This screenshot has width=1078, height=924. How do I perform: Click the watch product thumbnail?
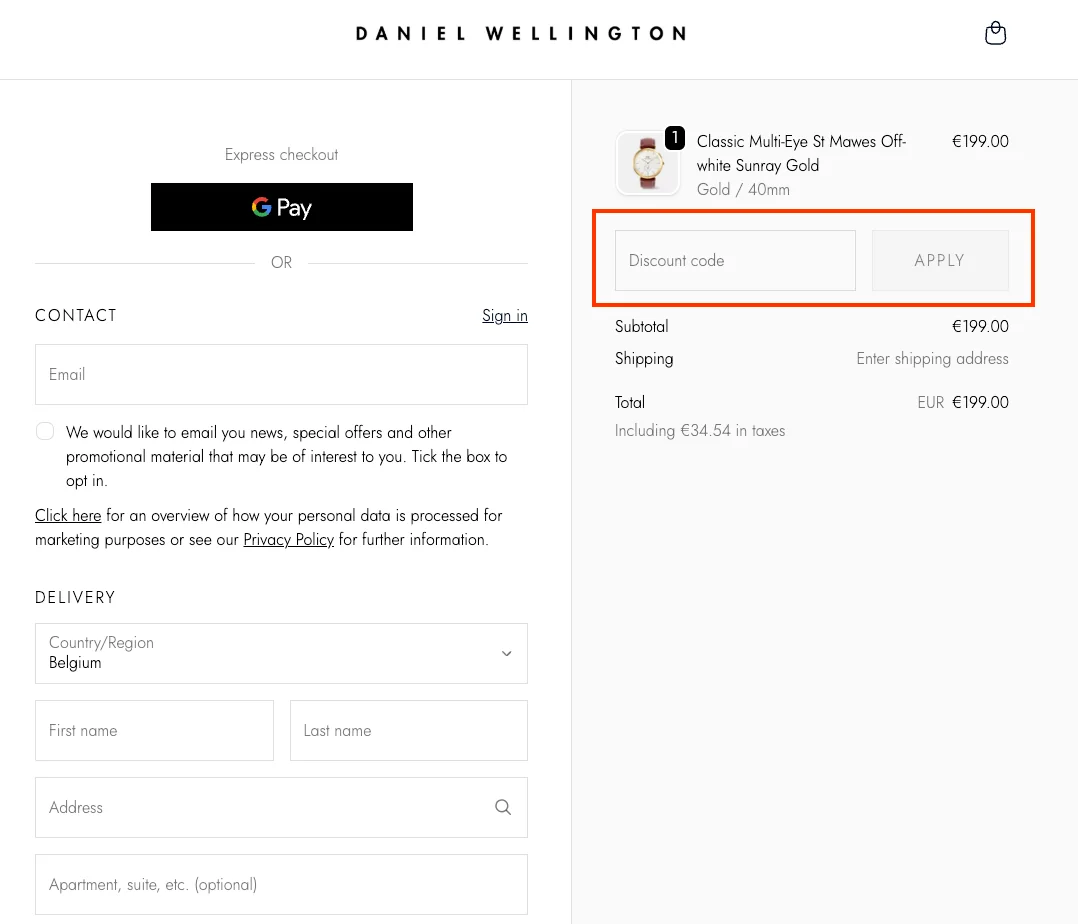pyautogui.click(x=647, y=162)
